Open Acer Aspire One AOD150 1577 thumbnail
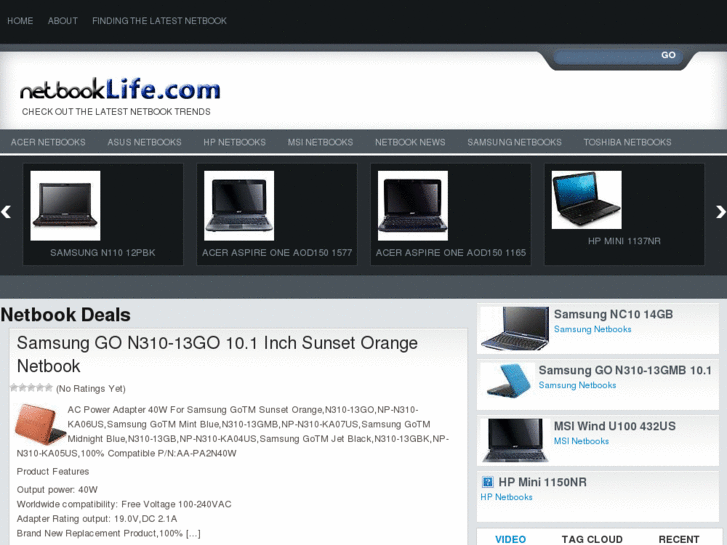This screenshot has width=727, height=545. pyautogui.click(x=239, y=205)
